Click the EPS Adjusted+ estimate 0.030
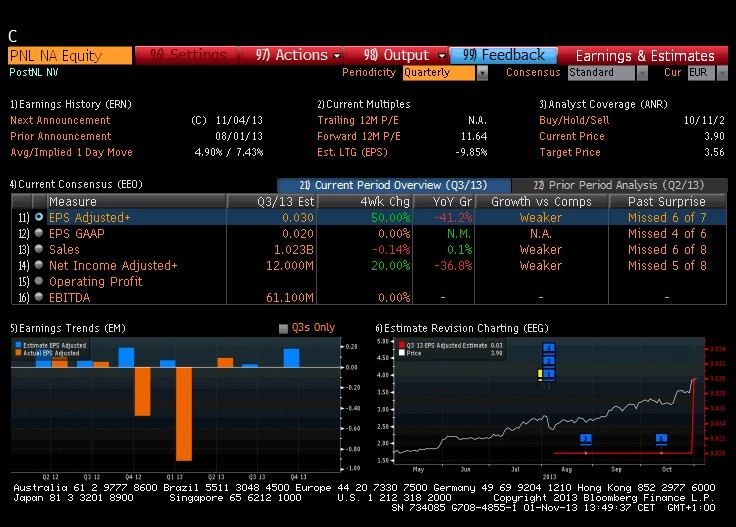Screen dimensions: 736x527 coord(298,218)
